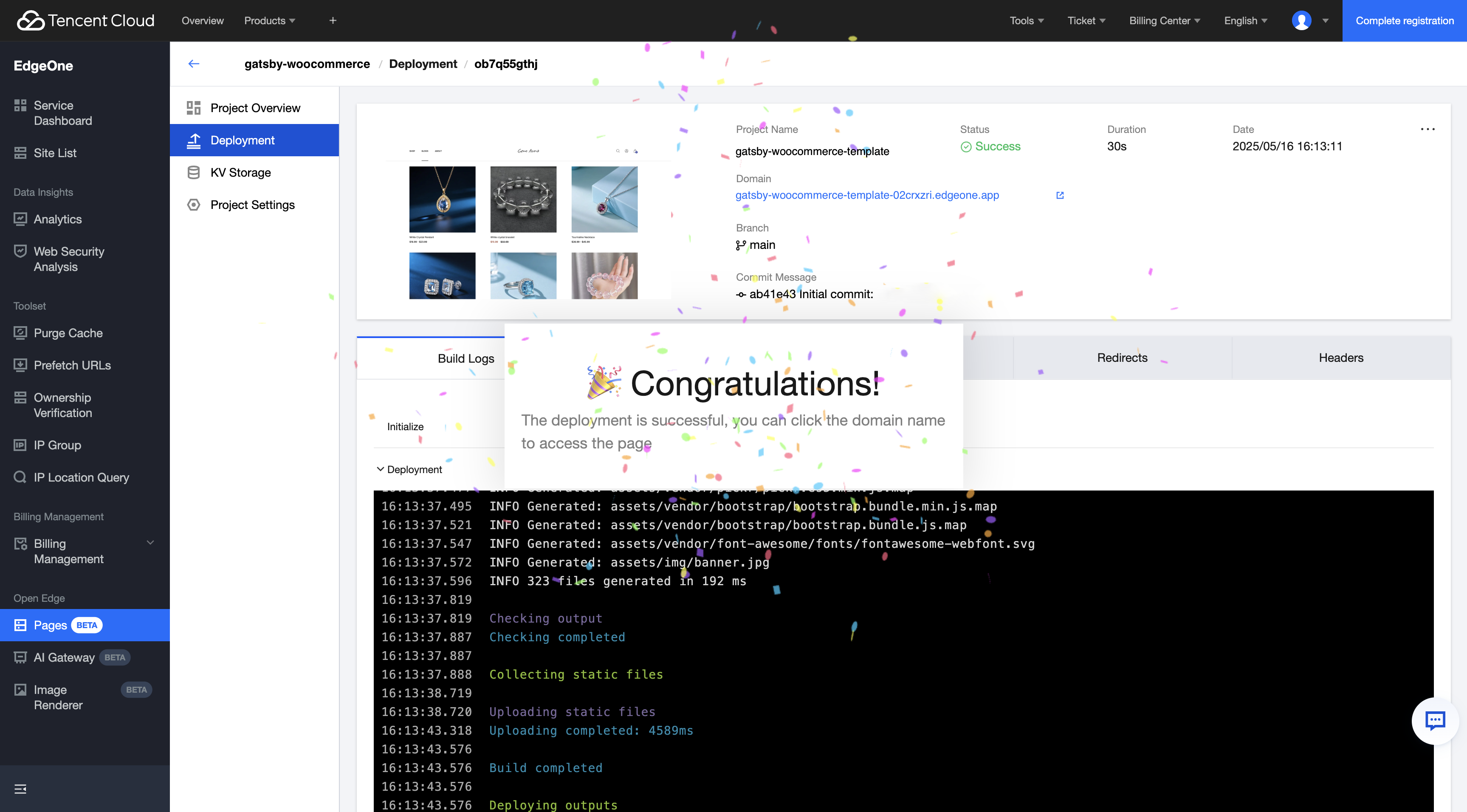The height and width of the screenshot is (812, 1467).
Task: Click the IP Location Query magnifier icon
Action: coord(20,477)
